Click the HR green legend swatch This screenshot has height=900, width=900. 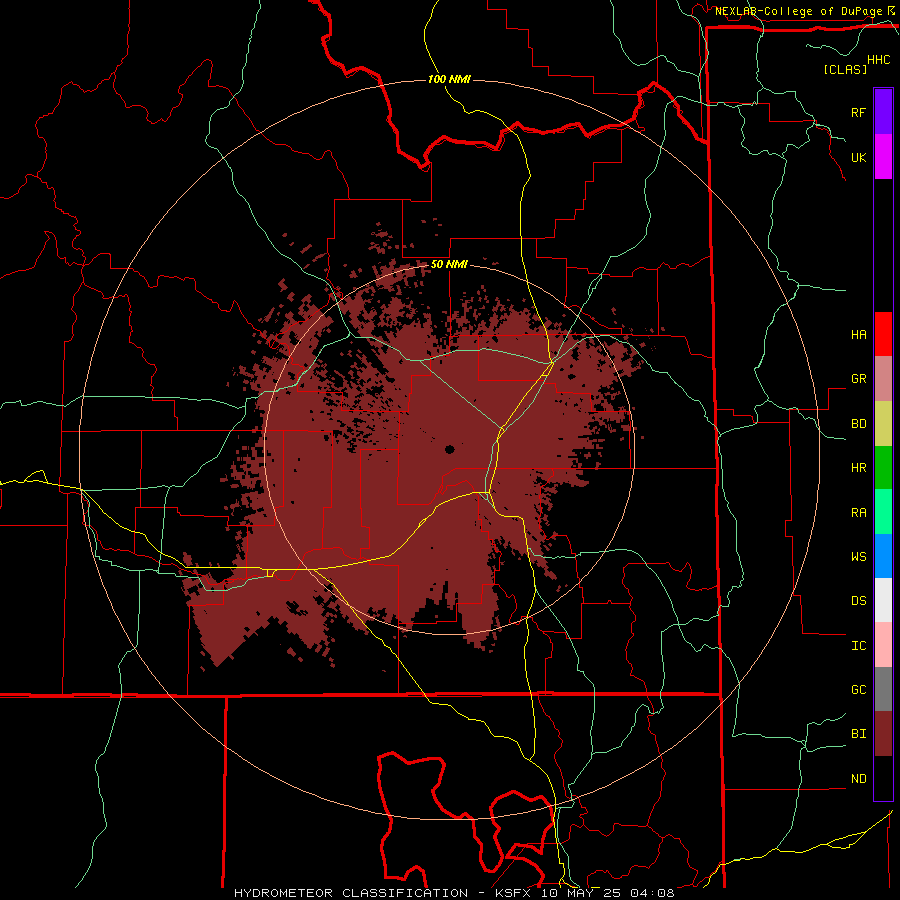(883, 468)
